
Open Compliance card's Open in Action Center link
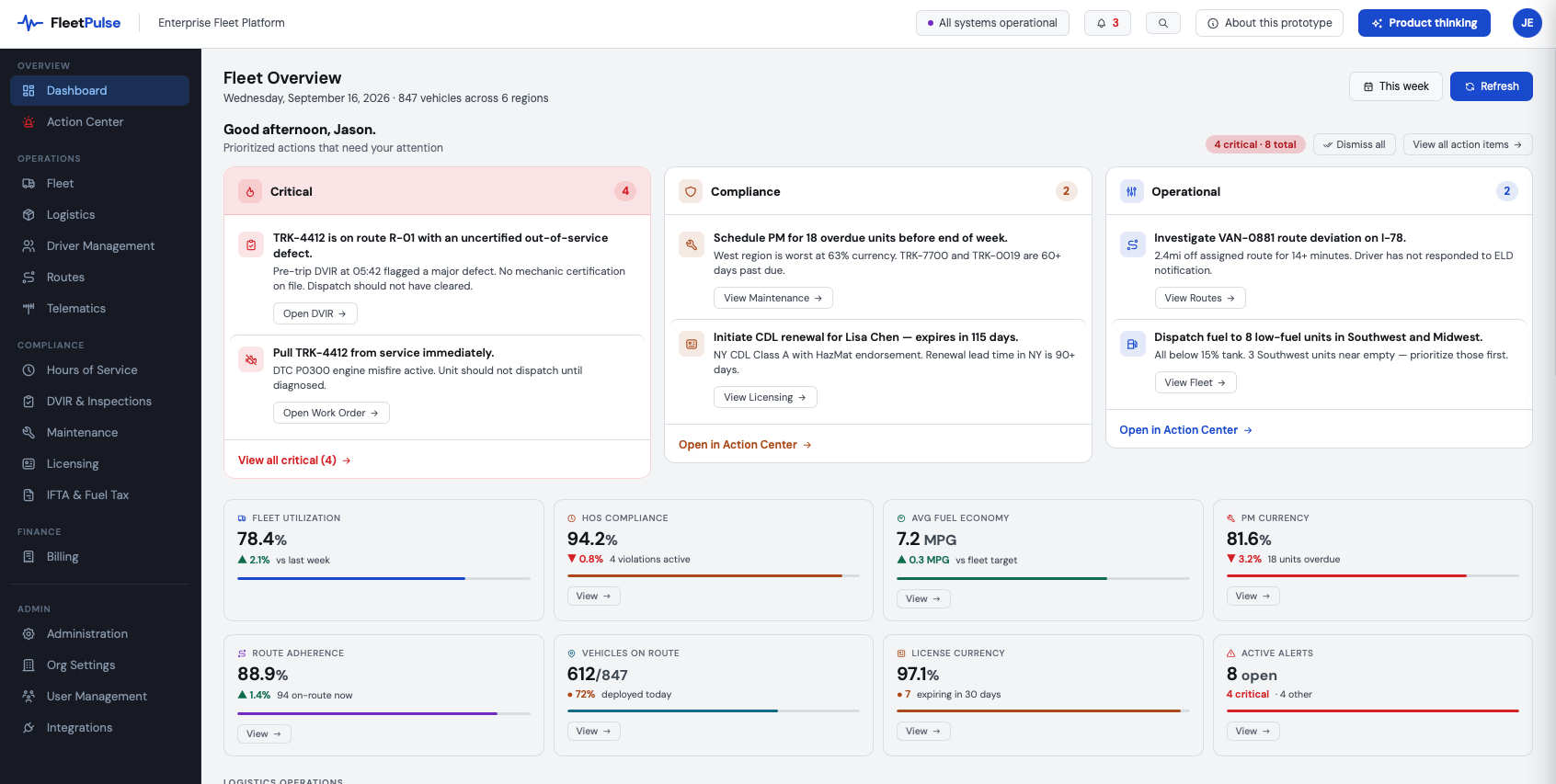(745, 445)
